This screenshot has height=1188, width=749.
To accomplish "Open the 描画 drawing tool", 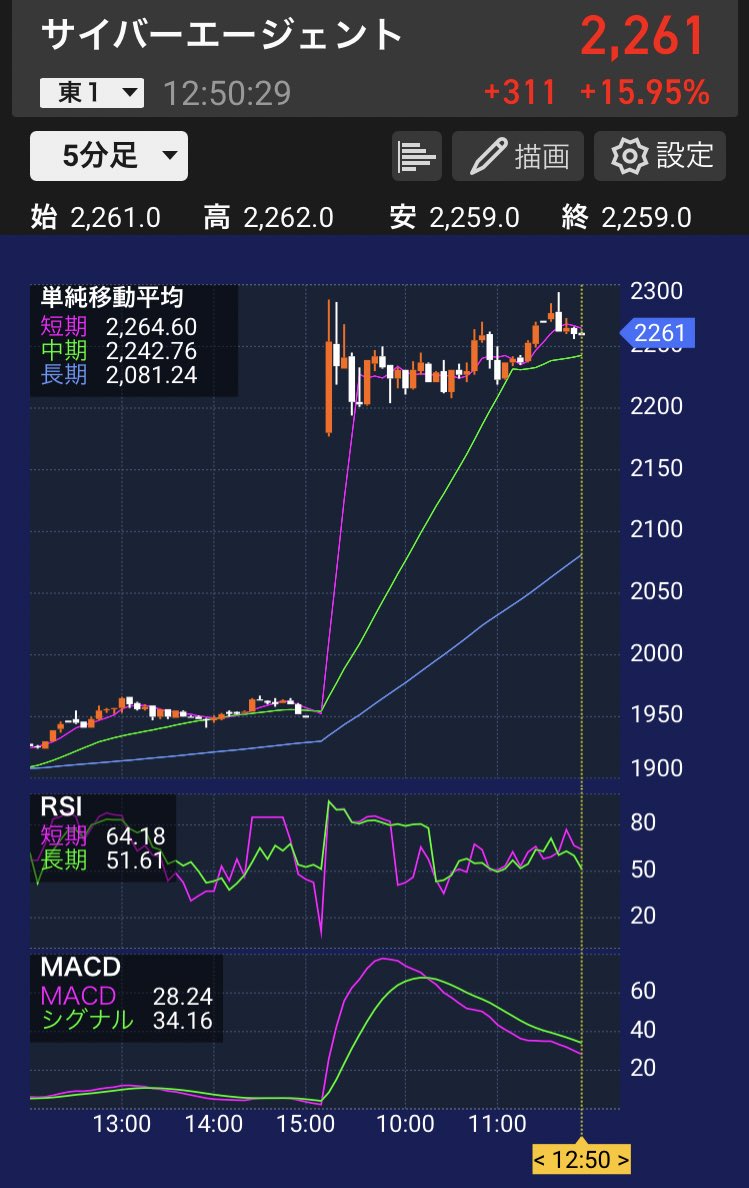I will pos(518,156).
